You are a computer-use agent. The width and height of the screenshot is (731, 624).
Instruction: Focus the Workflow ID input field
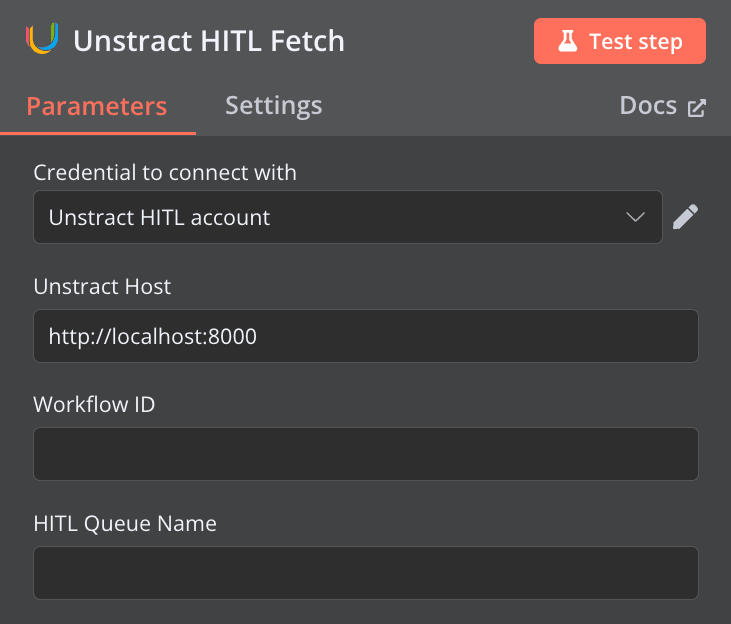(366, 454)
